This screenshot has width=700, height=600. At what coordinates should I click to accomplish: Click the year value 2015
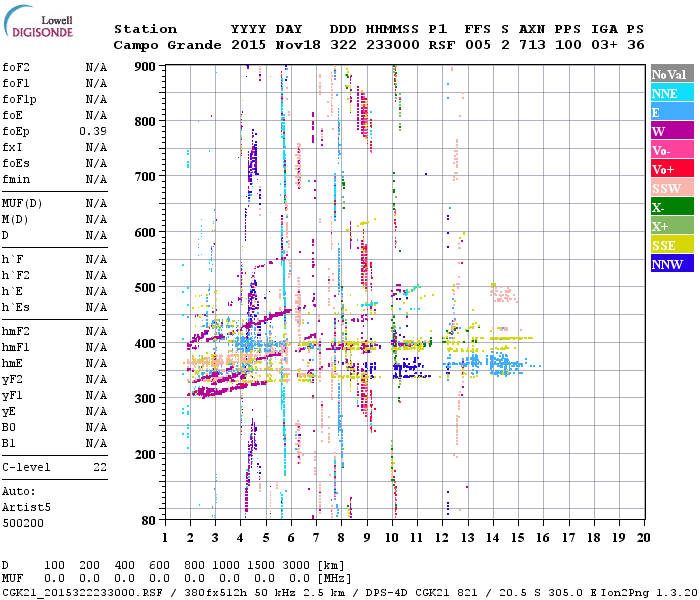pos(249,45)
